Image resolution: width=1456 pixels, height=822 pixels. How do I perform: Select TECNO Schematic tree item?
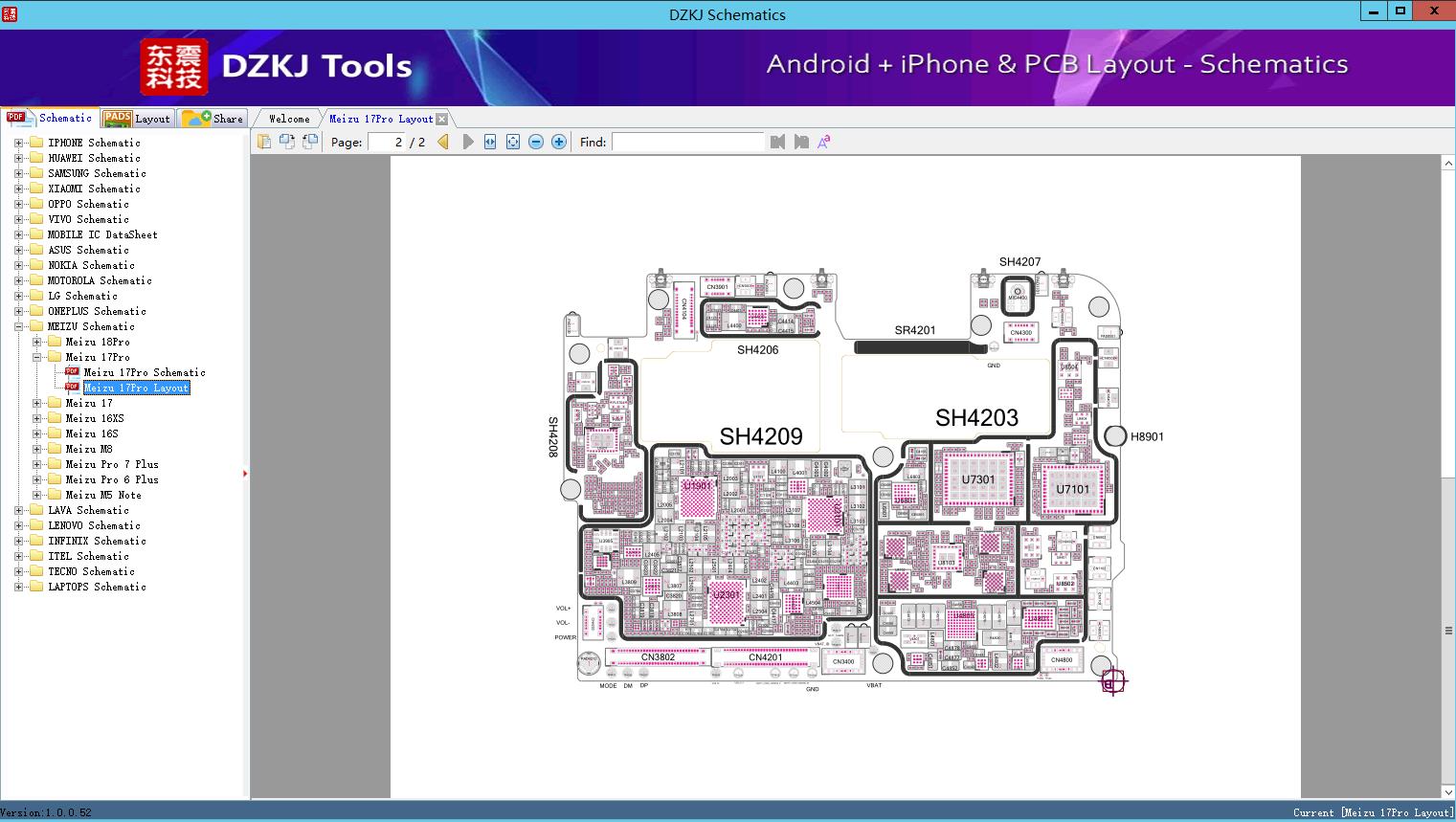91,571
